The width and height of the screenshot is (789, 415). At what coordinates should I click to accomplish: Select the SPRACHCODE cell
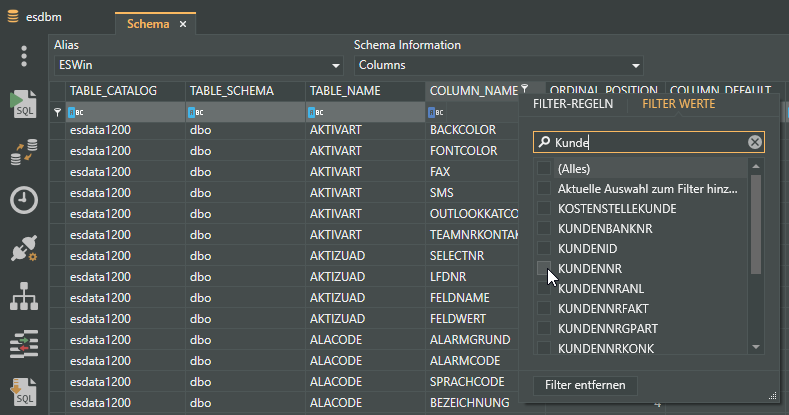[472, 382]
